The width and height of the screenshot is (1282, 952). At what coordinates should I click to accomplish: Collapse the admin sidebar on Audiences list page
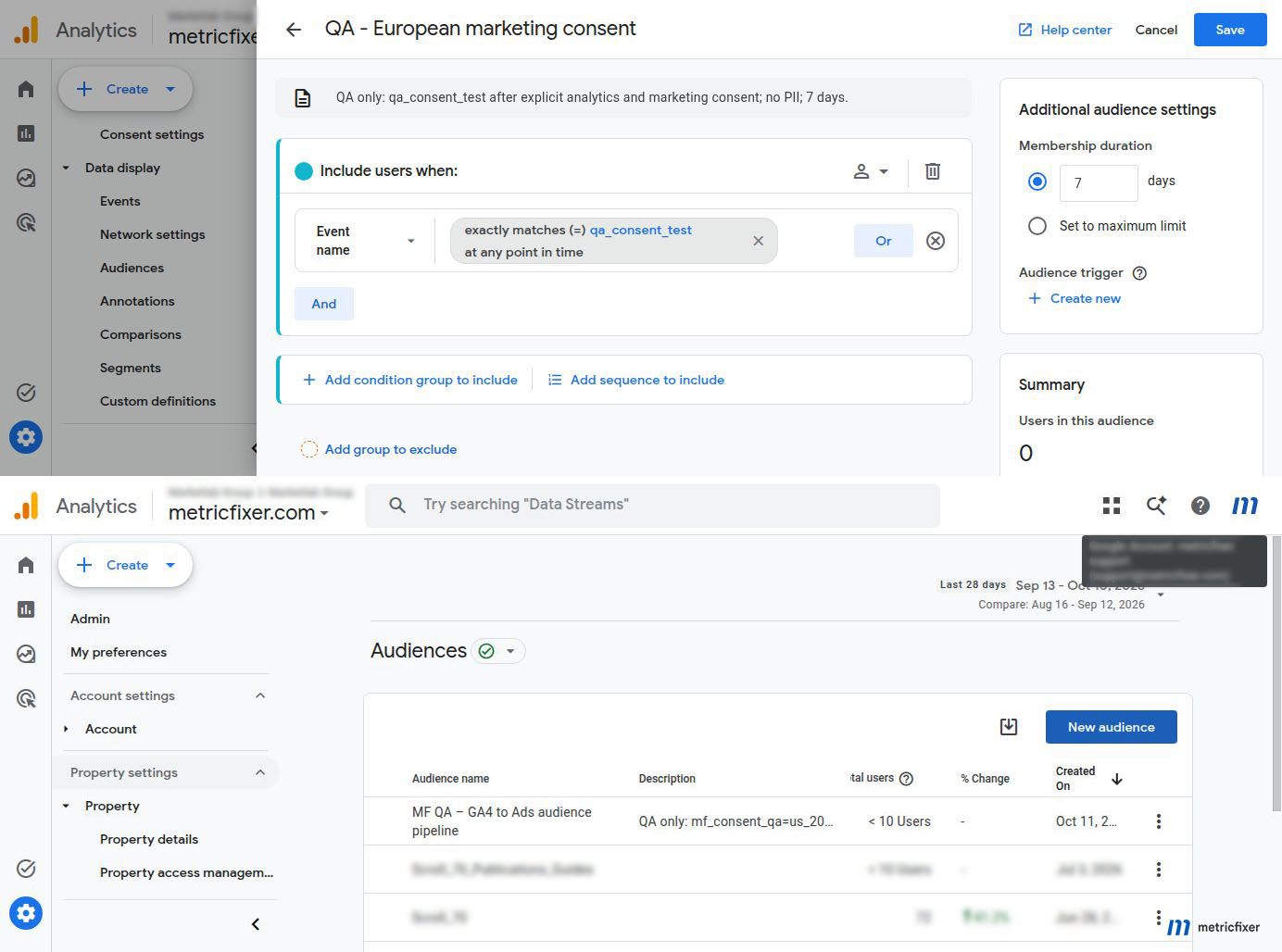[x=256, y=924]
